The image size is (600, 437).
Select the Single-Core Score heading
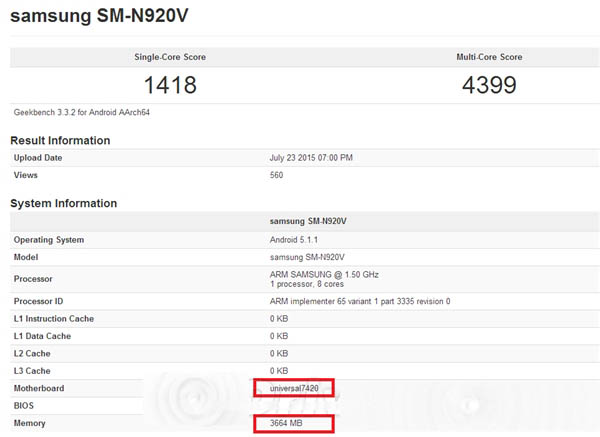click(x=169, y=57)
